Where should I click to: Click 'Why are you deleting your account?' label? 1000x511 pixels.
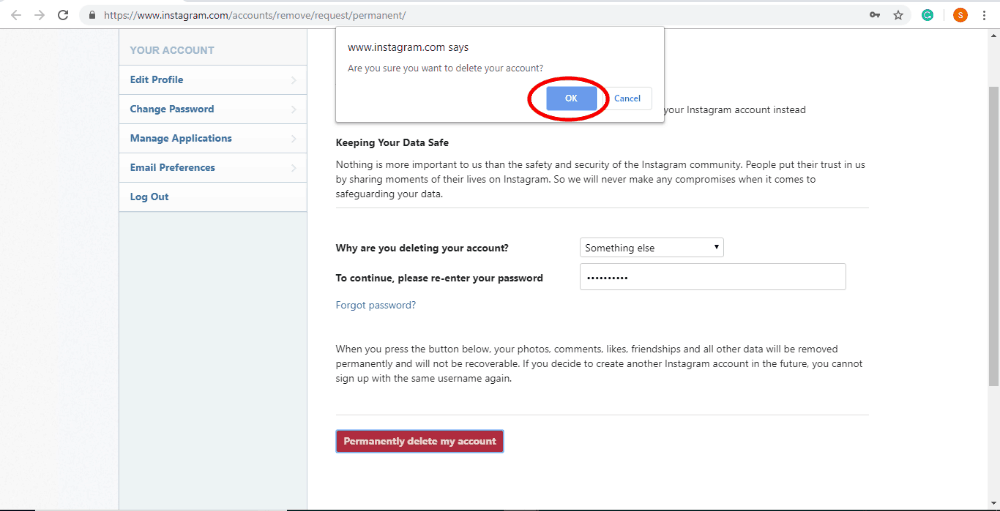click(422, 248)
